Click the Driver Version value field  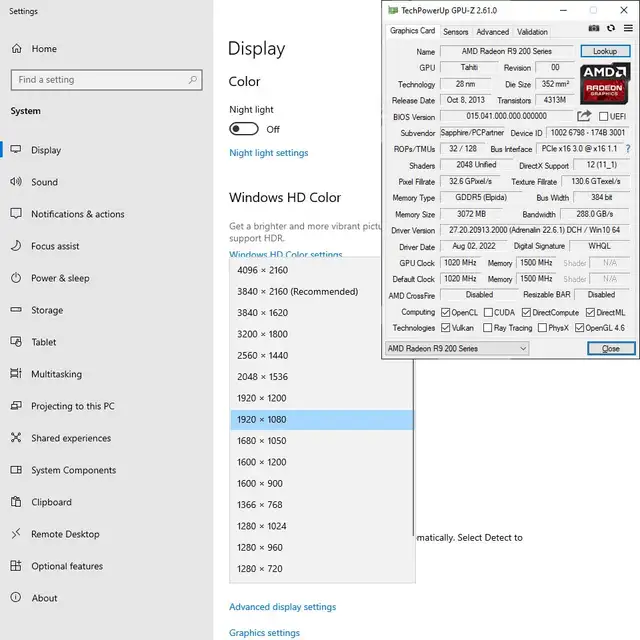pos(534,230)
